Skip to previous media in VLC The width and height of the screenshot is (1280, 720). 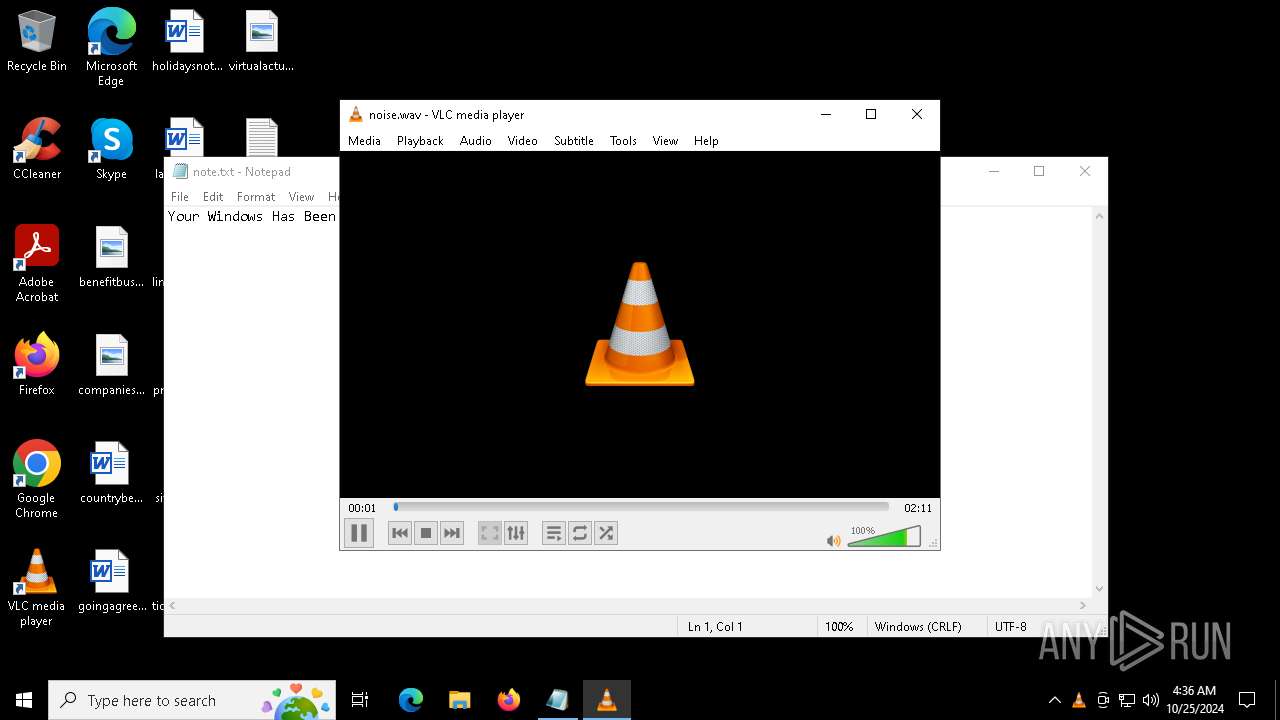pyautogui.click(x=400, y=533)
